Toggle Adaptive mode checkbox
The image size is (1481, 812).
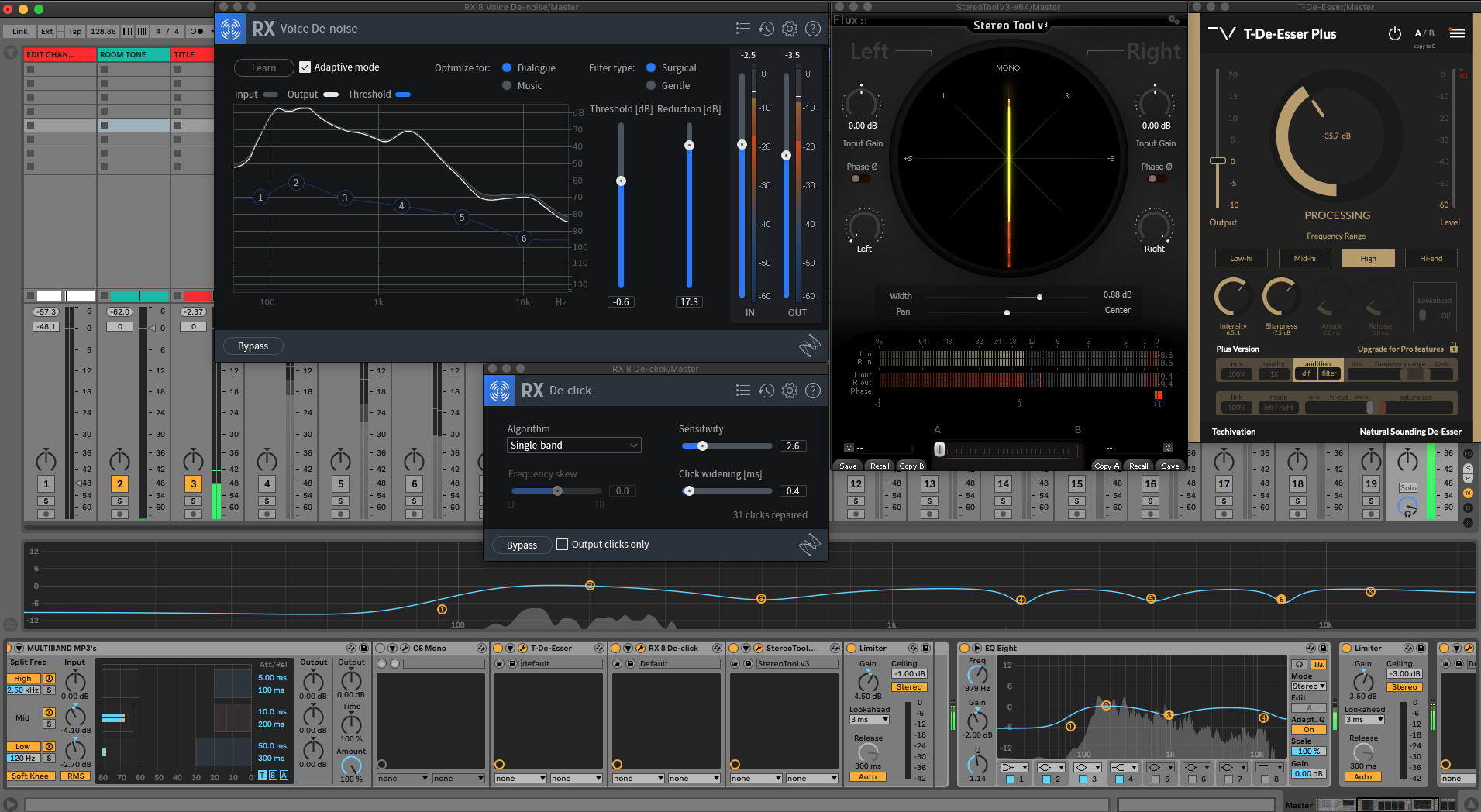tap(305, 67)
